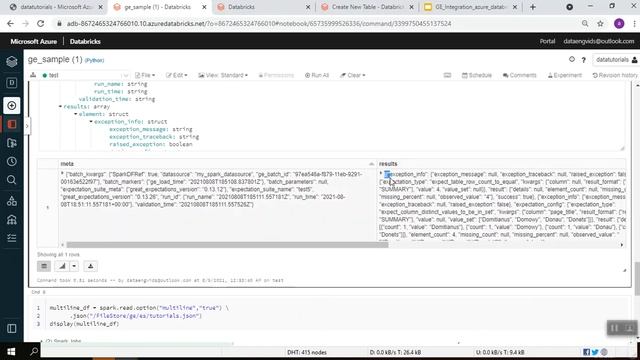Click the keyboard shortcuts icon

pyautogui.click(x=447, y=75)
